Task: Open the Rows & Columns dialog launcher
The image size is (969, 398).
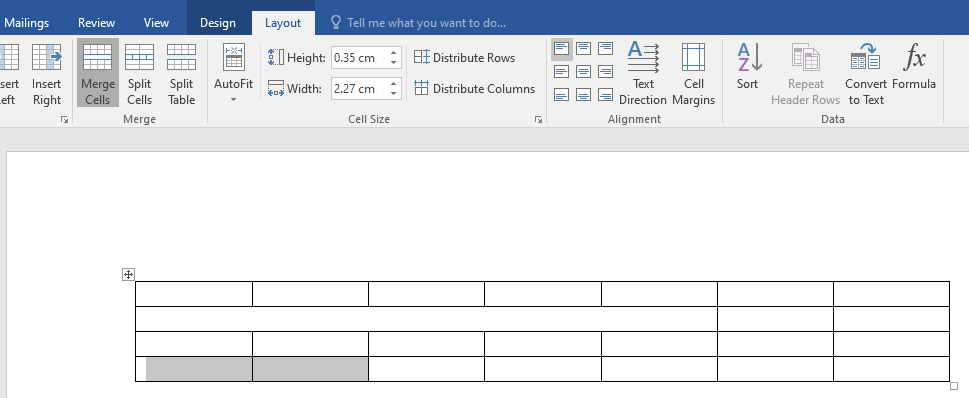Action: [x=64, y=120]
